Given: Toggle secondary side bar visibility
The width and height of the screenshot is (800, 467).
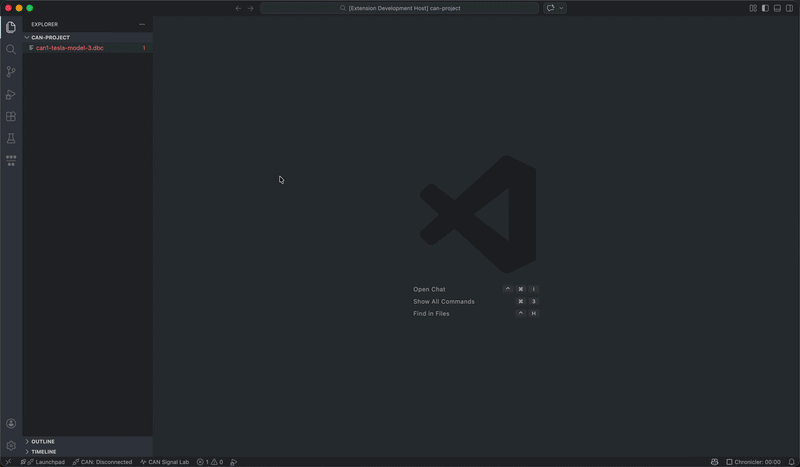Looking at the screenshot, I should pyautogui.click(x=789, y=8).
